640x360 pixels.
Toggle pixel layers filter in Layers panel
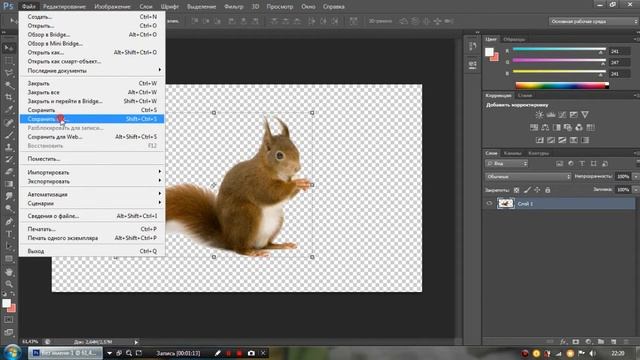559,164
